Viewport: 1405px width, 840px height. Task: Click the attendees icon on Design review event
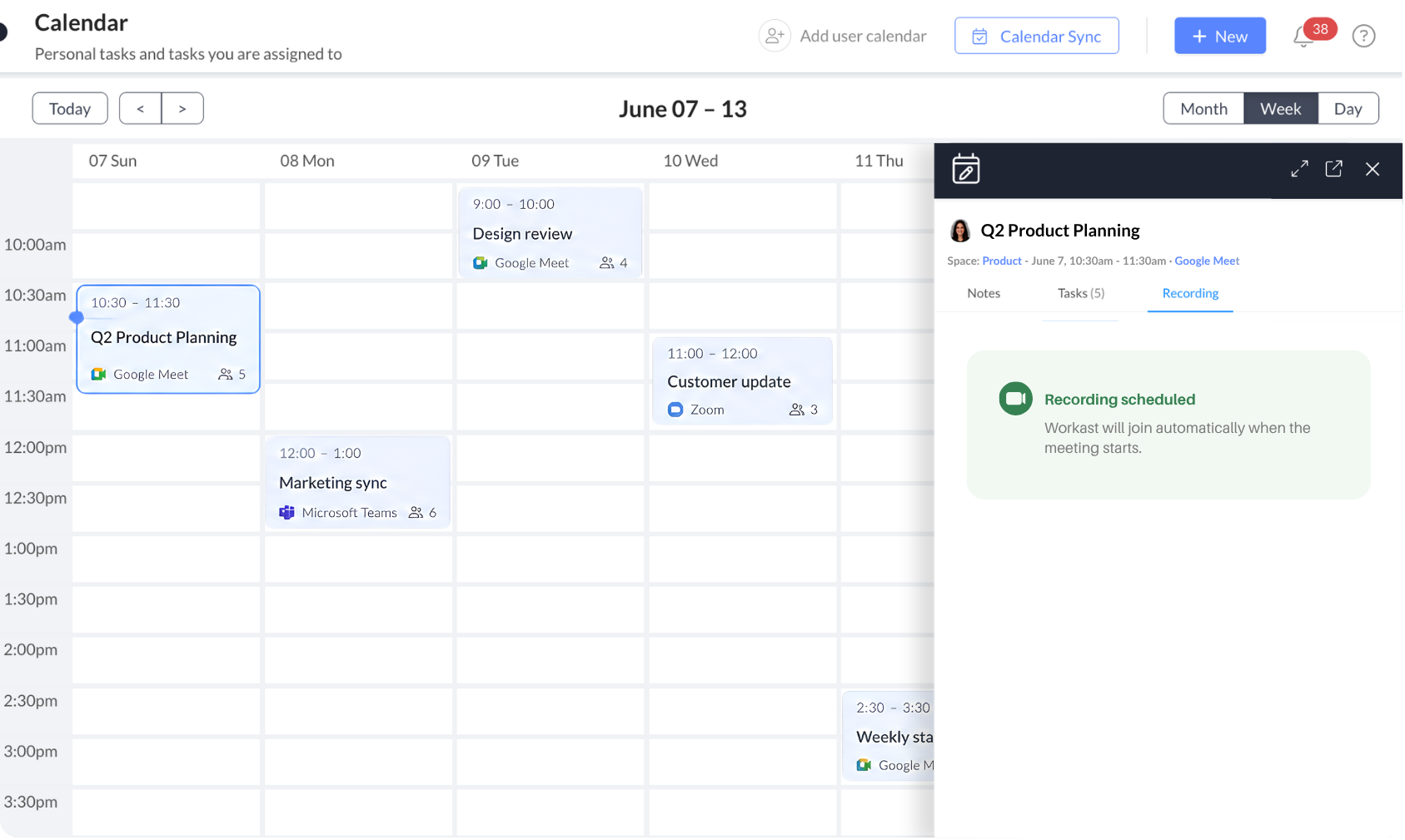607,263
